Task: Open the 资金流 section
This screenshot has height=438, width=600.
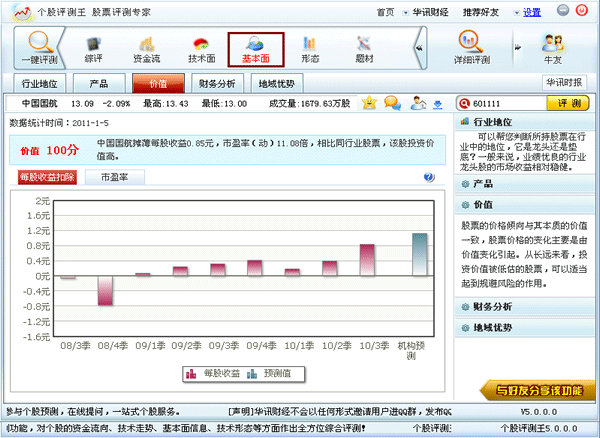Action: point(147,50)
